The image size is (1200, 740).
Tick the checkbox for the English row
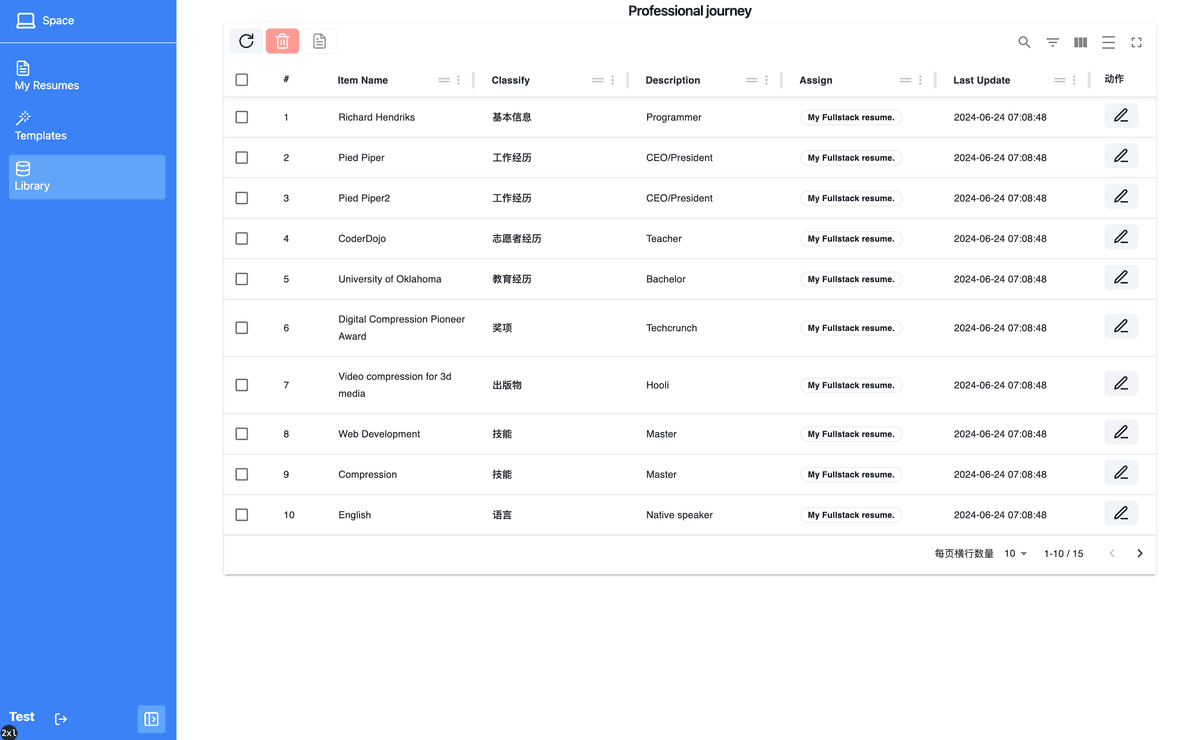tap(242, 515)
